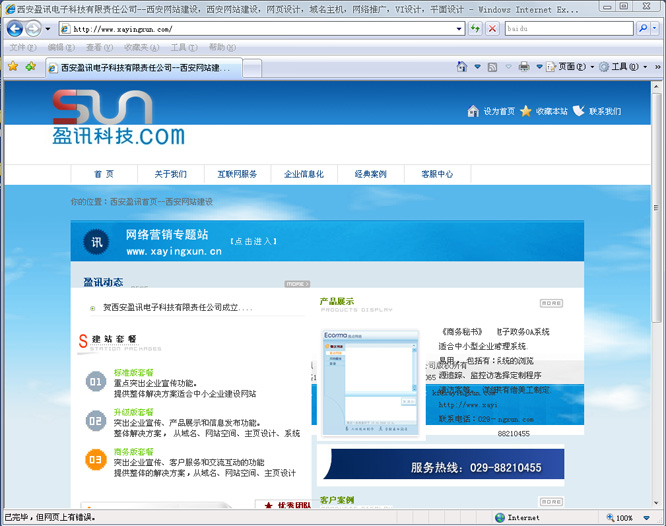Open Favorites Center star icon
The height and width of the screenshot is (526, 666).
(x=13, y=67)
